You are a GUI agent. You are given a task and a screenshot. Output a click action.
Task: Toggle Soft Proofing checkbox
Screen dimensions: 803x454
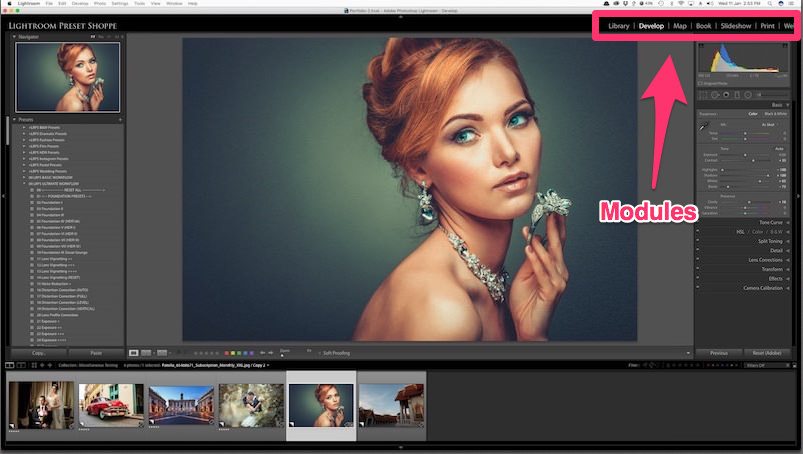click(x=320, y=353)
